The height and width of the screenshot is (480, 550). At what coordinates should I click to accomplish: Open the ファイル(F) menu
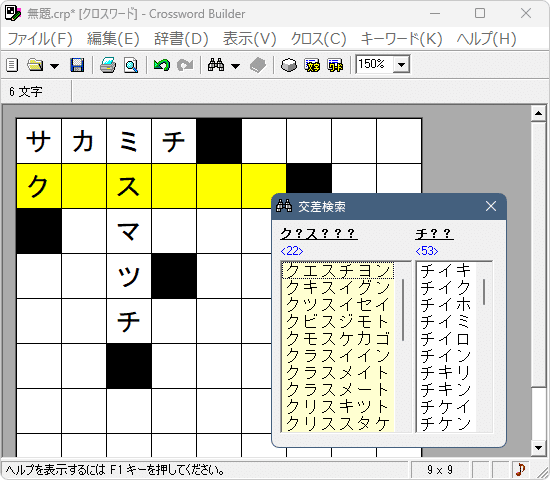pos(40,39)
